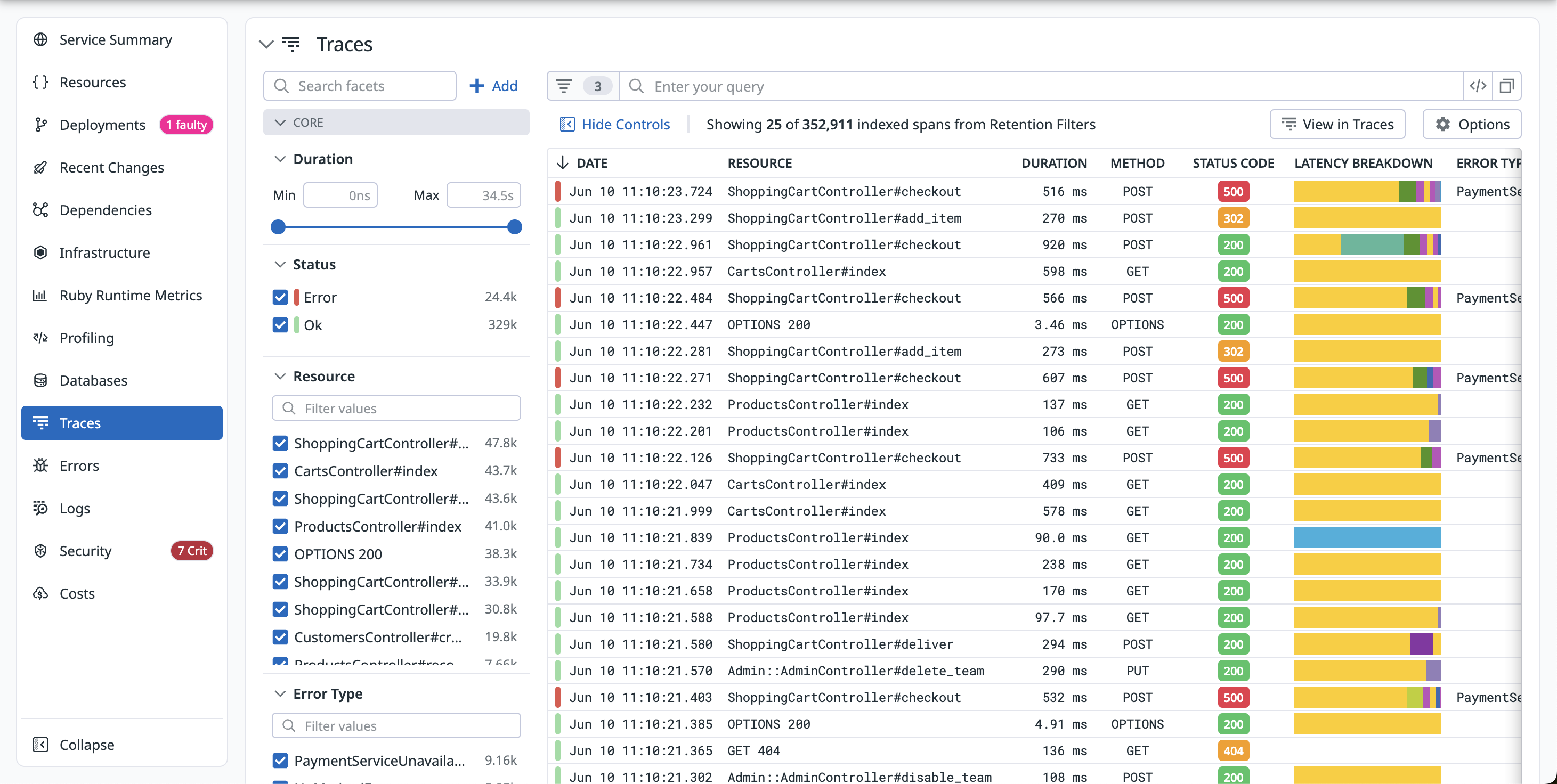Click the 7 Crit security badge
Screen dimensions: 1557x784
pos(192,551)
